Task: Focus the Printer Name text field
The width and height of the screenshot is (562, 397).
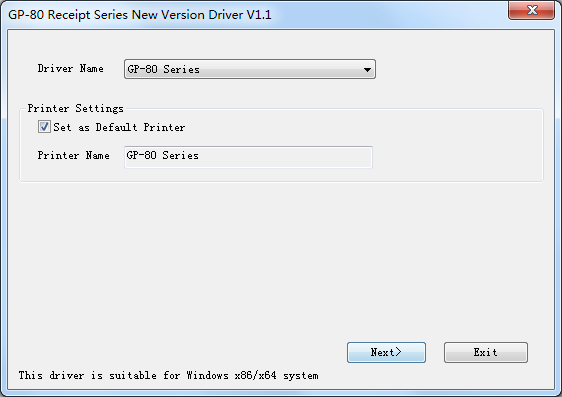Action: click(248, 157)
